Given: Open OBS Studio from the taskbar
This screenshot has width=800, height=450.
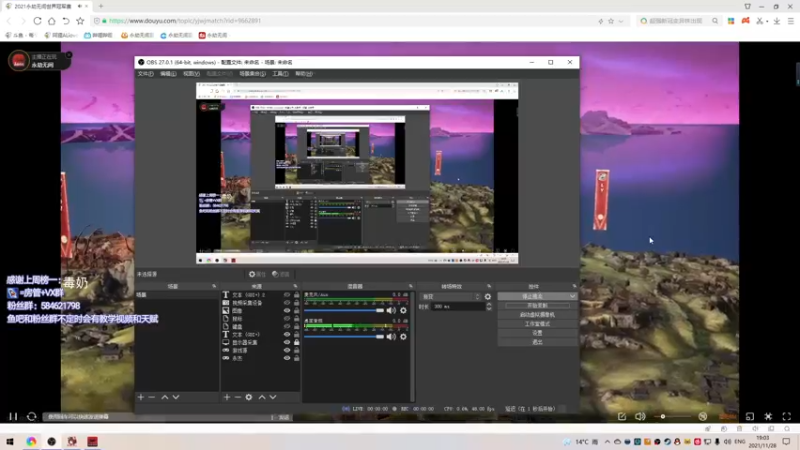Looking at the screenshot, I should [x=52, y=441].
